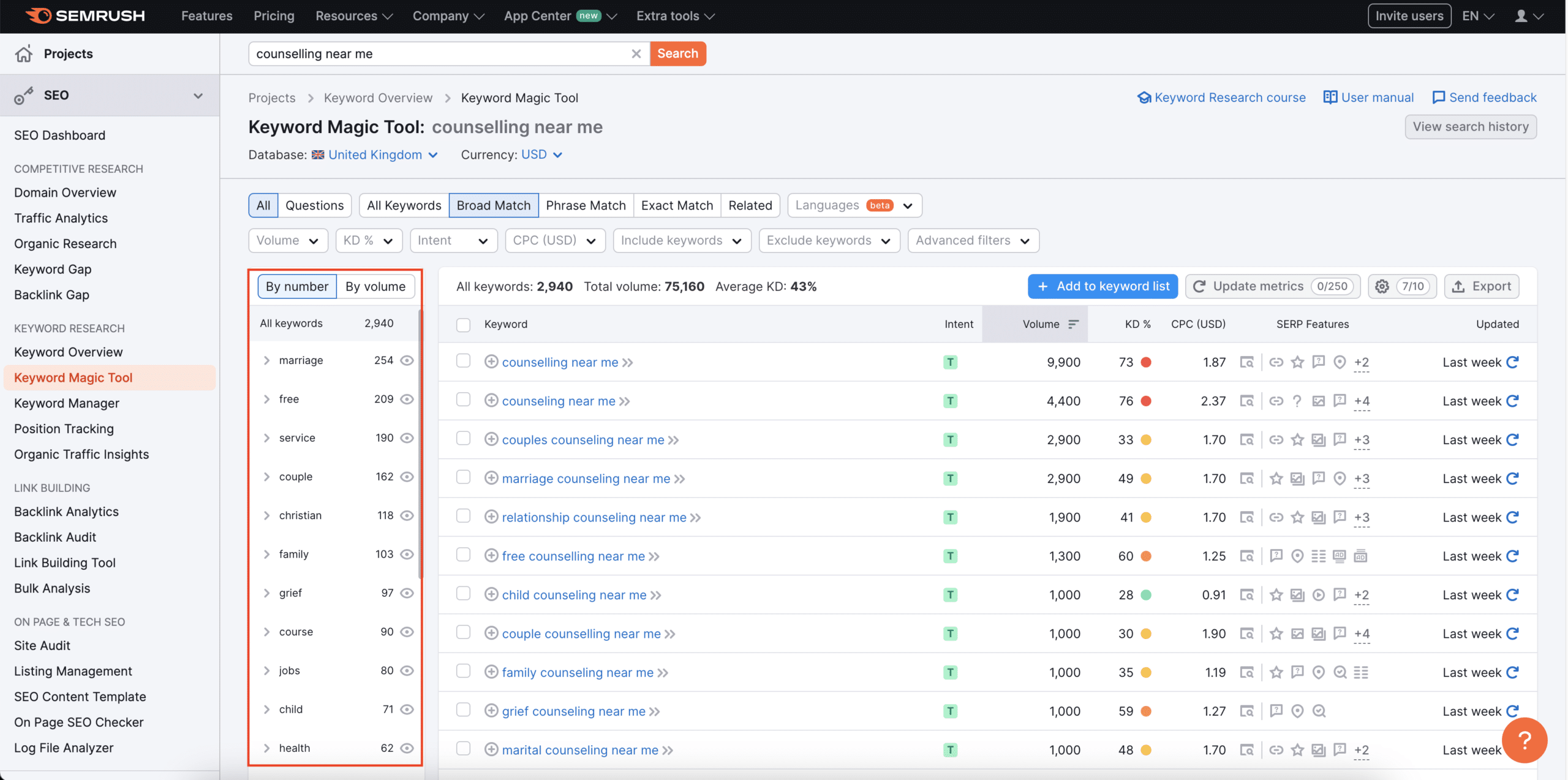Image resolution: width=1568 pixels, height=780 pixels.
Task: Show +4 more SERP features for couple counselling near me
Action: click(1361, 634)
